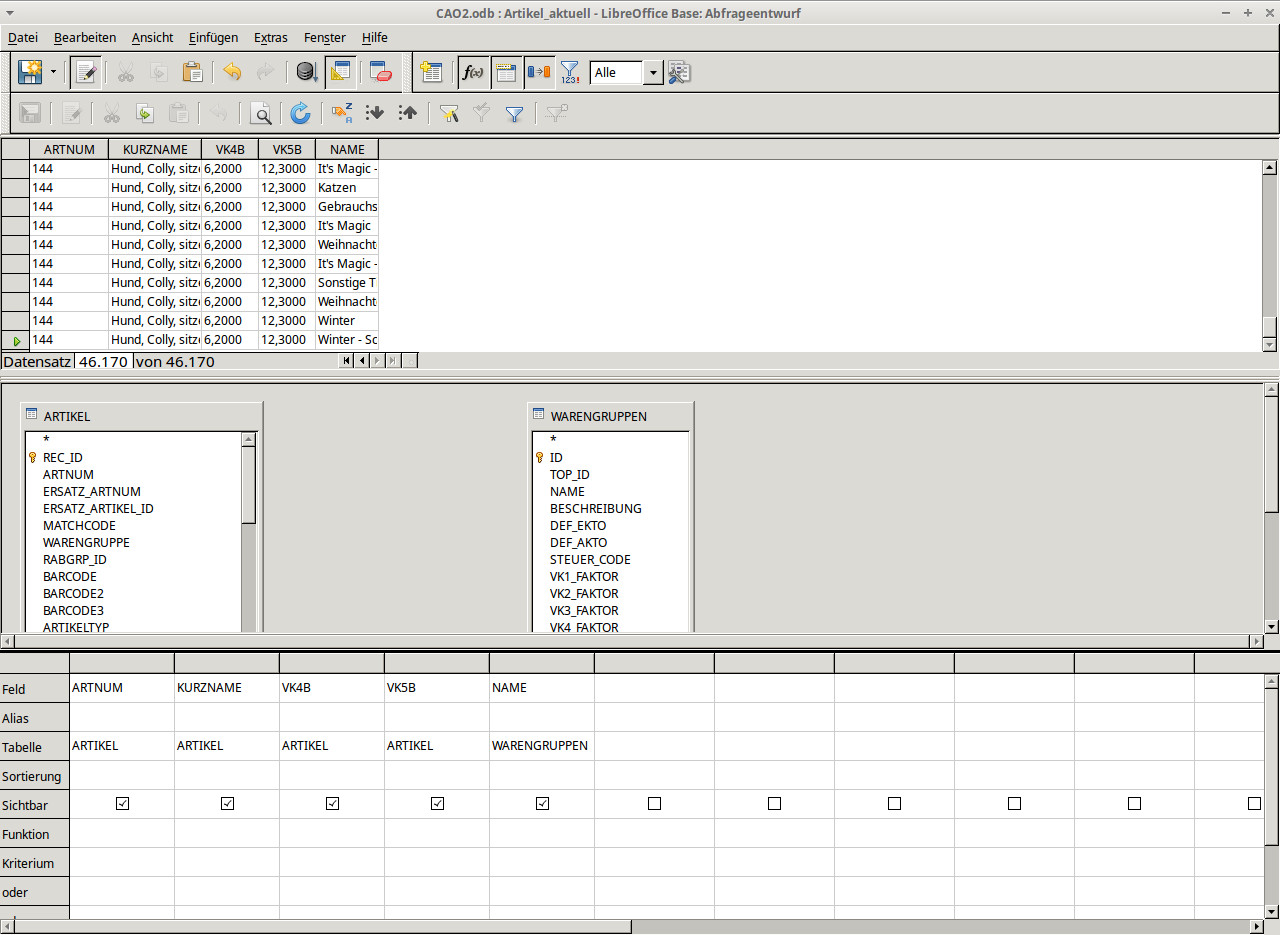The image size is (1280, 935).
Task: Open Feld cell containing KURZNAME
Action: click(x=227, y=688)
